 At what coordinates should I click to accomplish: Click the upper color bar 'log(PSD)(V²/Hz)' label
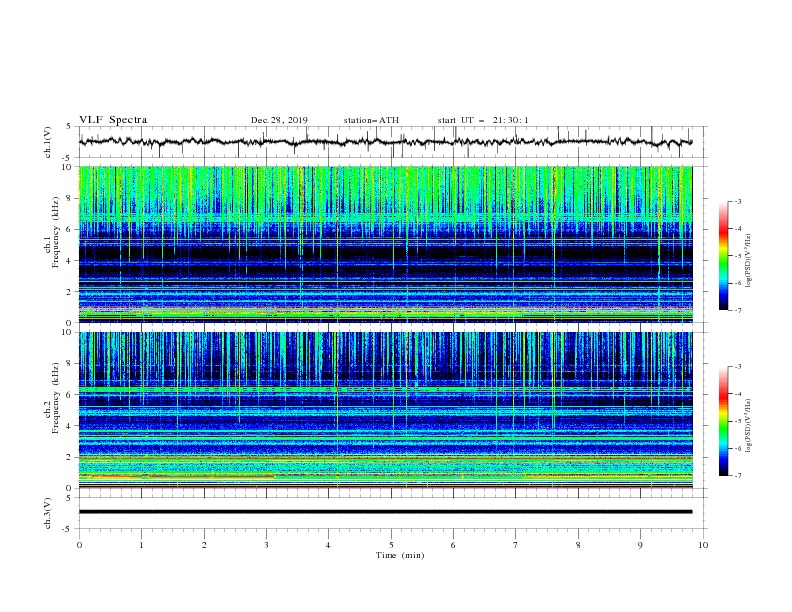[x=748, y=261]
